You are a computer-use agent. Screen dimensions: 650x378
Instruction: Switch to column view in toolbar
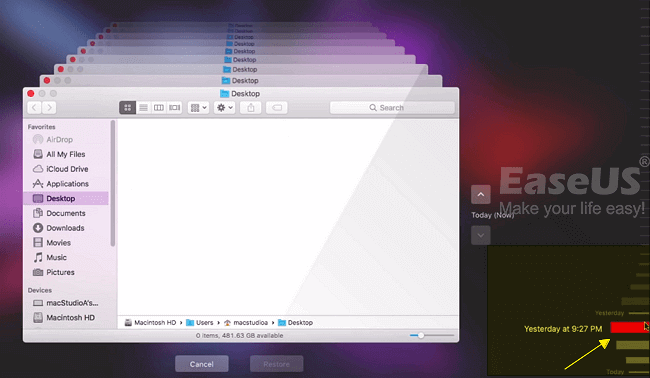coord(159,108)
